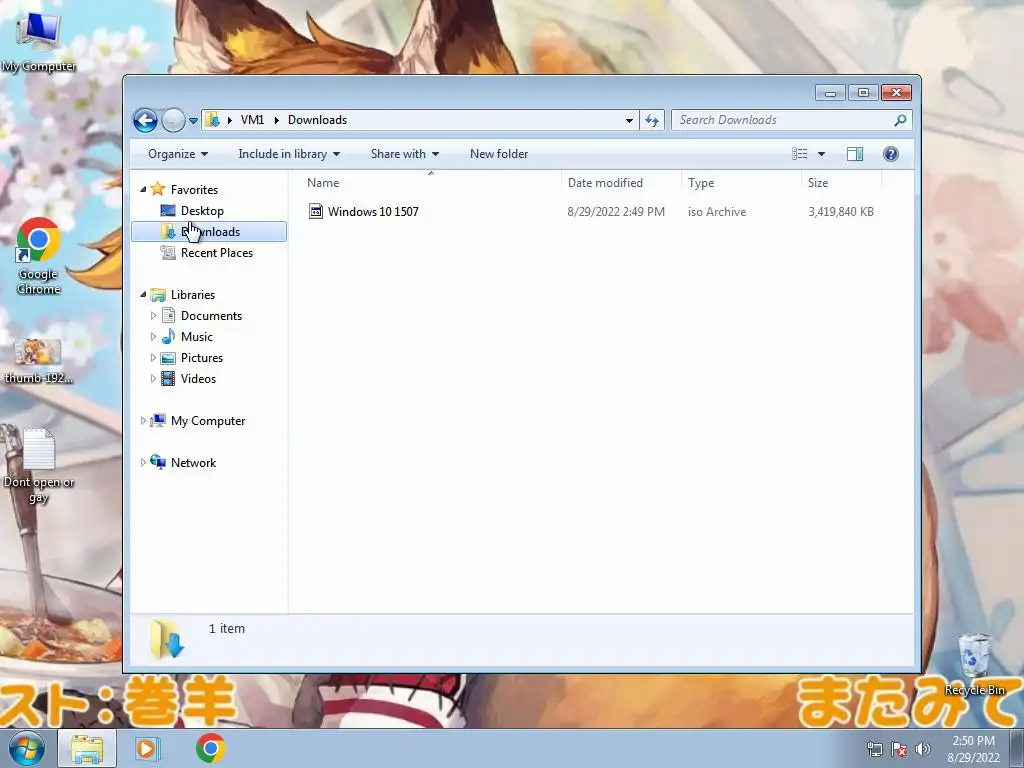Click the Forward navigation arrow button

(173, 120)
